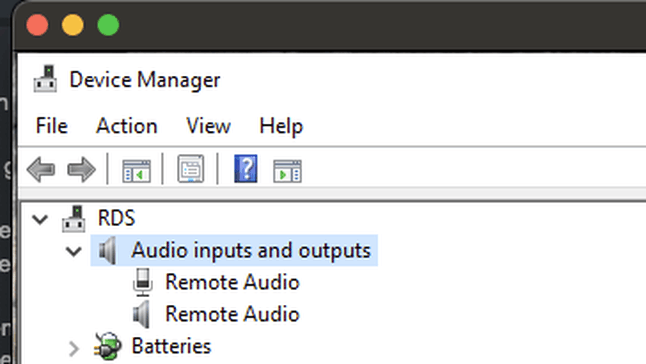Click Show/Hide Console Tree toolbar icon

136,170
